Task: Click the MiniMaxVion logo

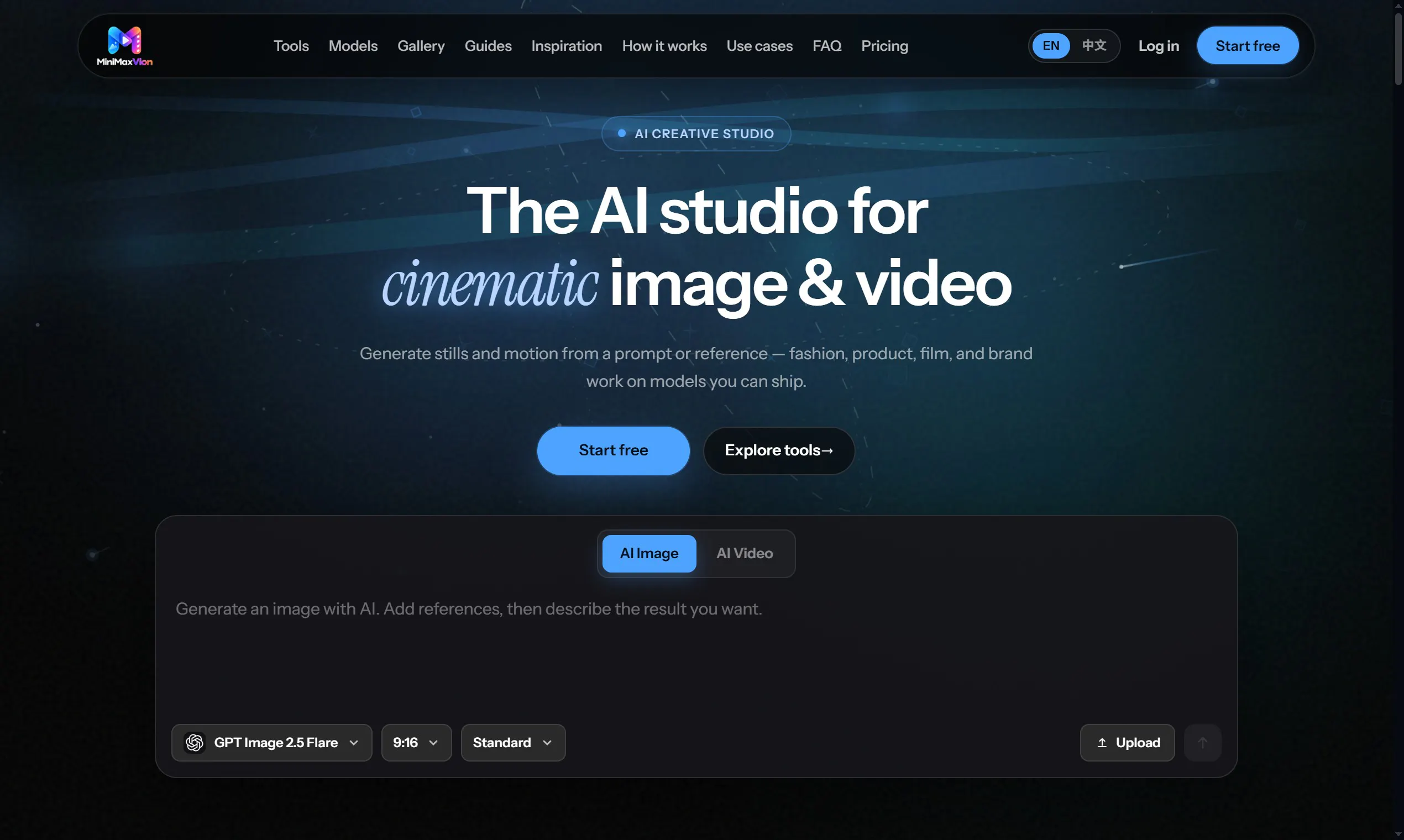Action: [124, 46]
